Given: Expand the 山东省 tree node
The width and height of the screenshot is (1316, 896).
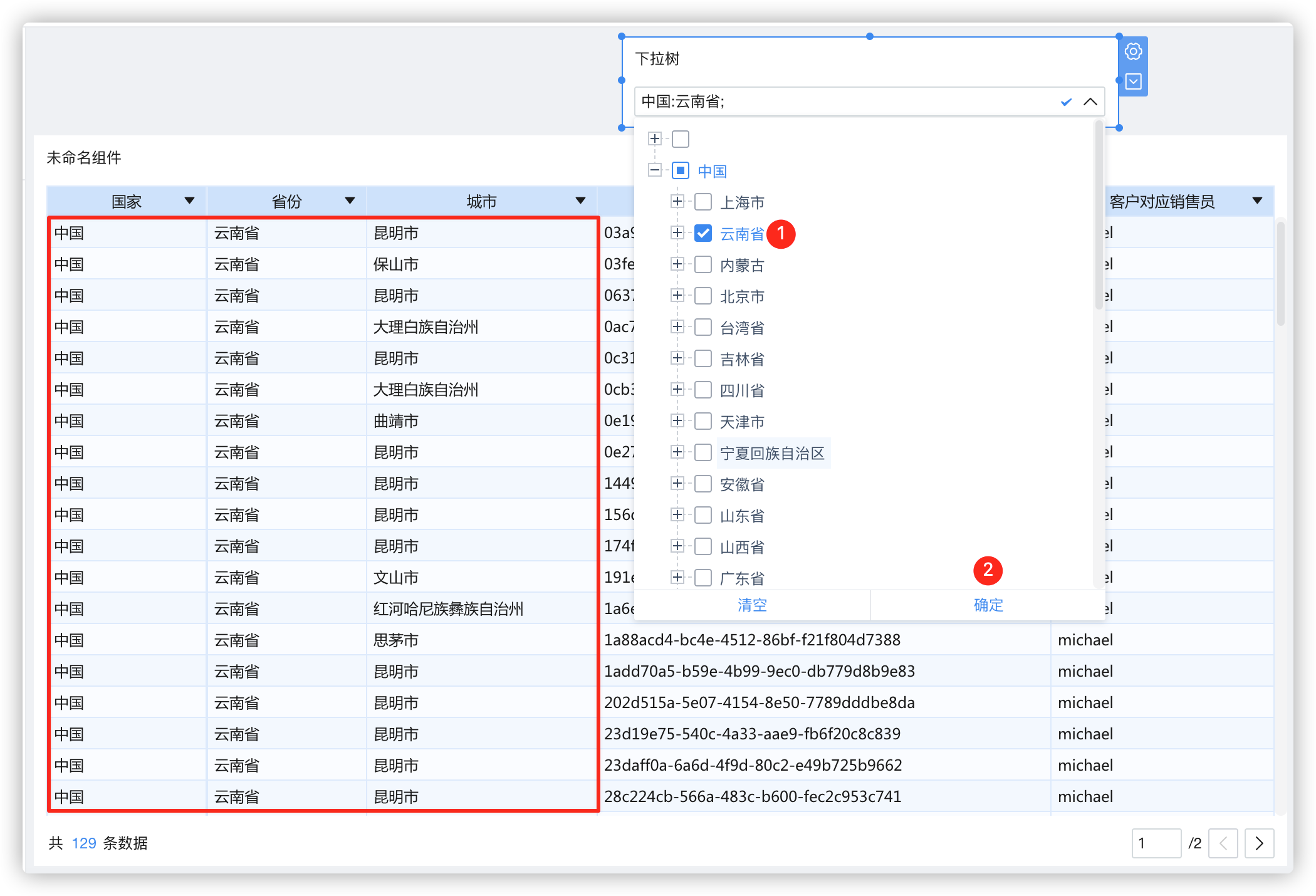Looking at the screenshot, I should coord(677,514).
